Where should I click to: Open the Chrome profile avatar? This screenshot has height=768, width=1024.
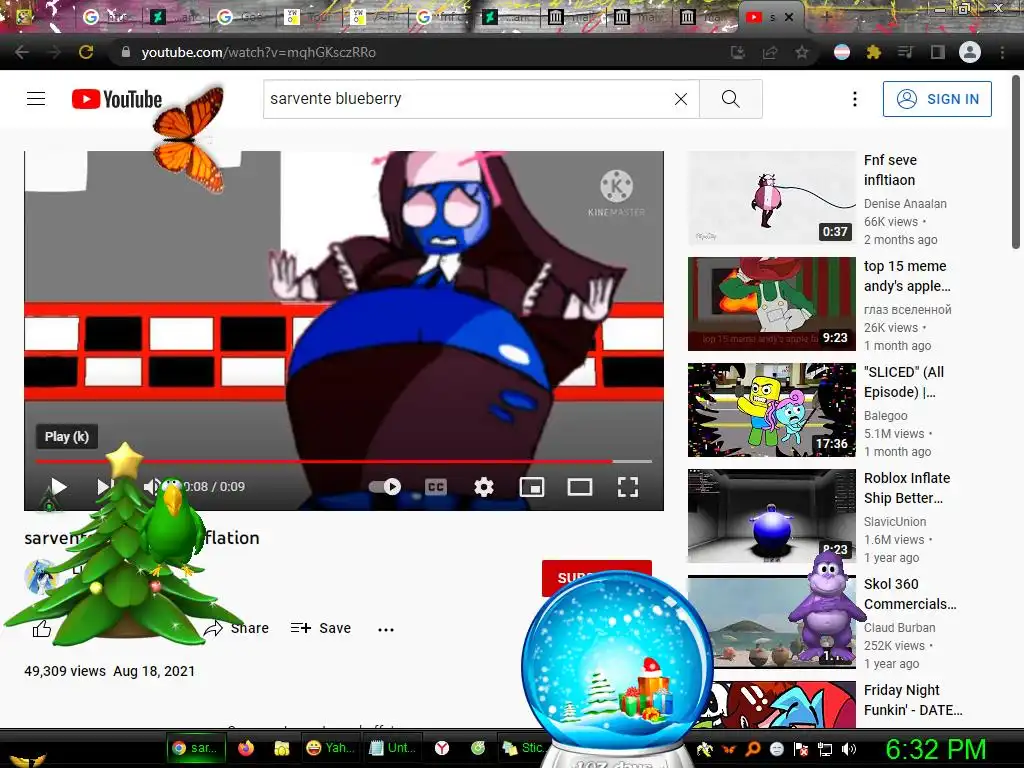(970, 52)
